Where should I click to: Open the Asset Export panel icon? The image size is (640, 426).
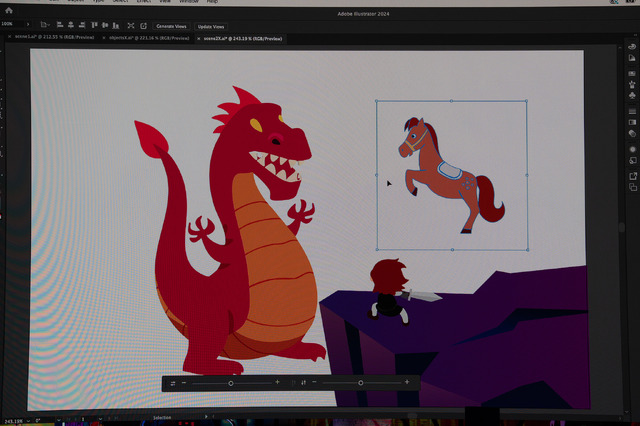click(x=633, y=176)
